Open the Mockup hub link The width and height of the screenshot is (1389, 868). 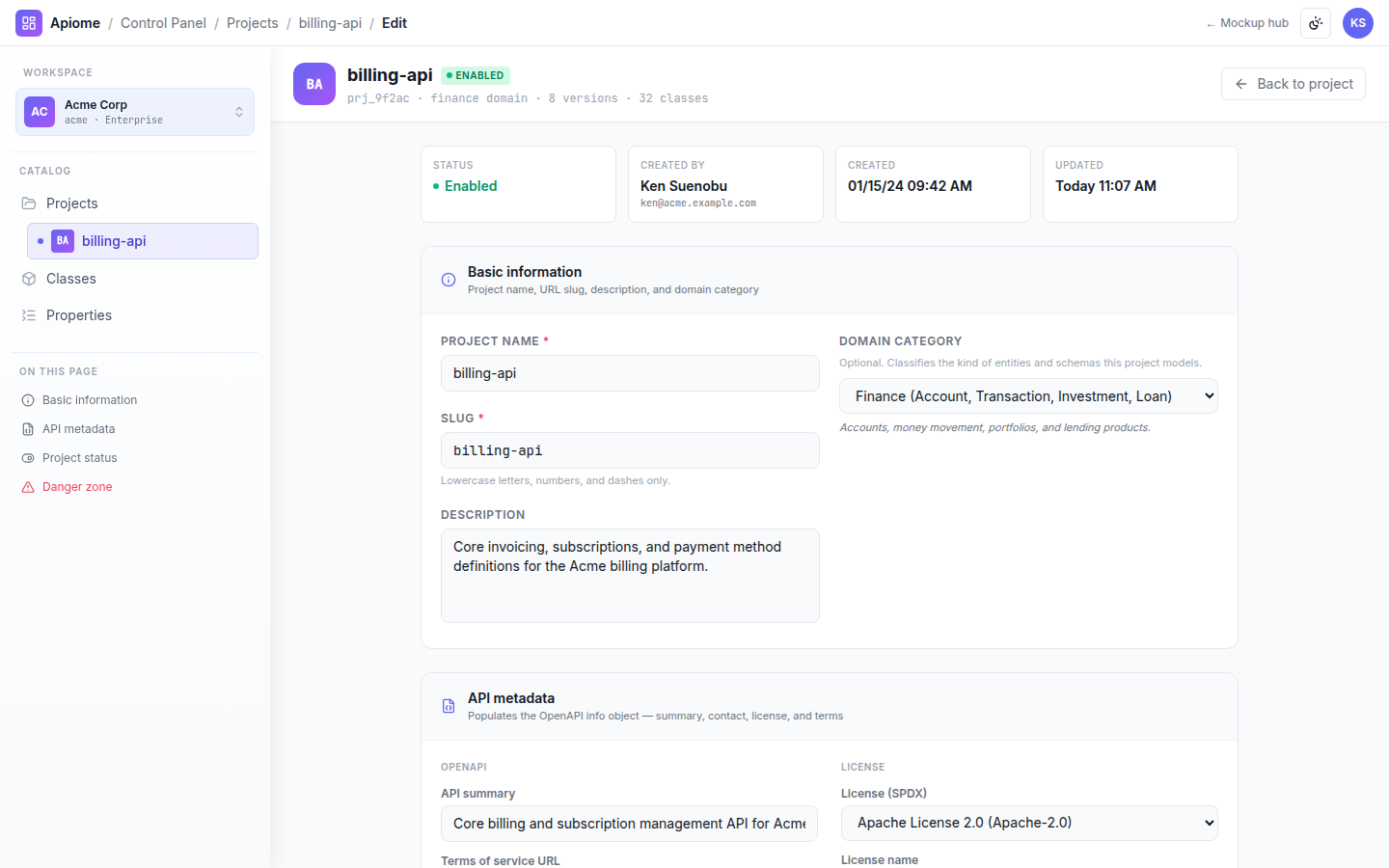1247,23
